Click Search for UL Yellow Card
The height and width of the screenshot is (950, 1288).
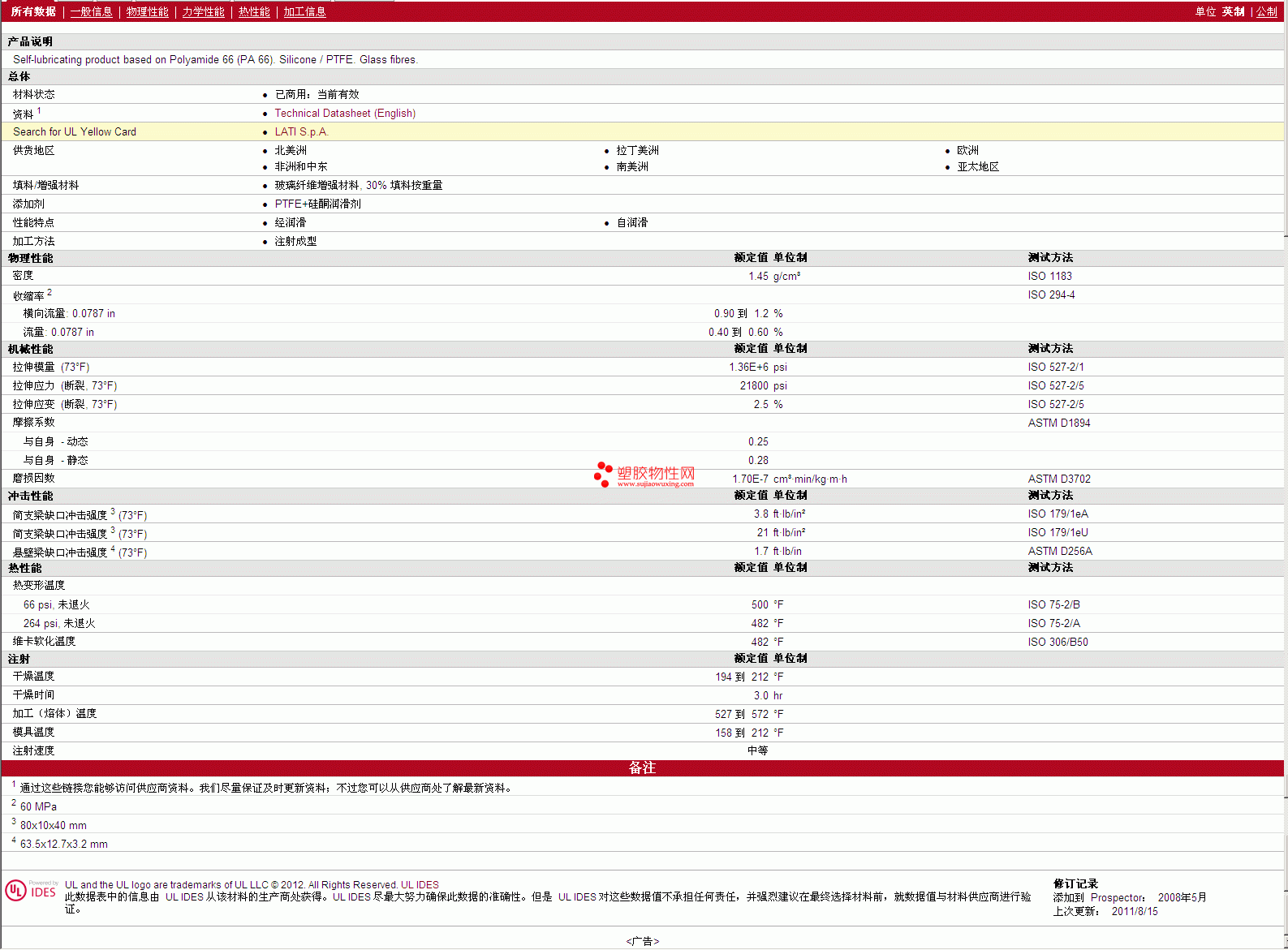point(75,132)
